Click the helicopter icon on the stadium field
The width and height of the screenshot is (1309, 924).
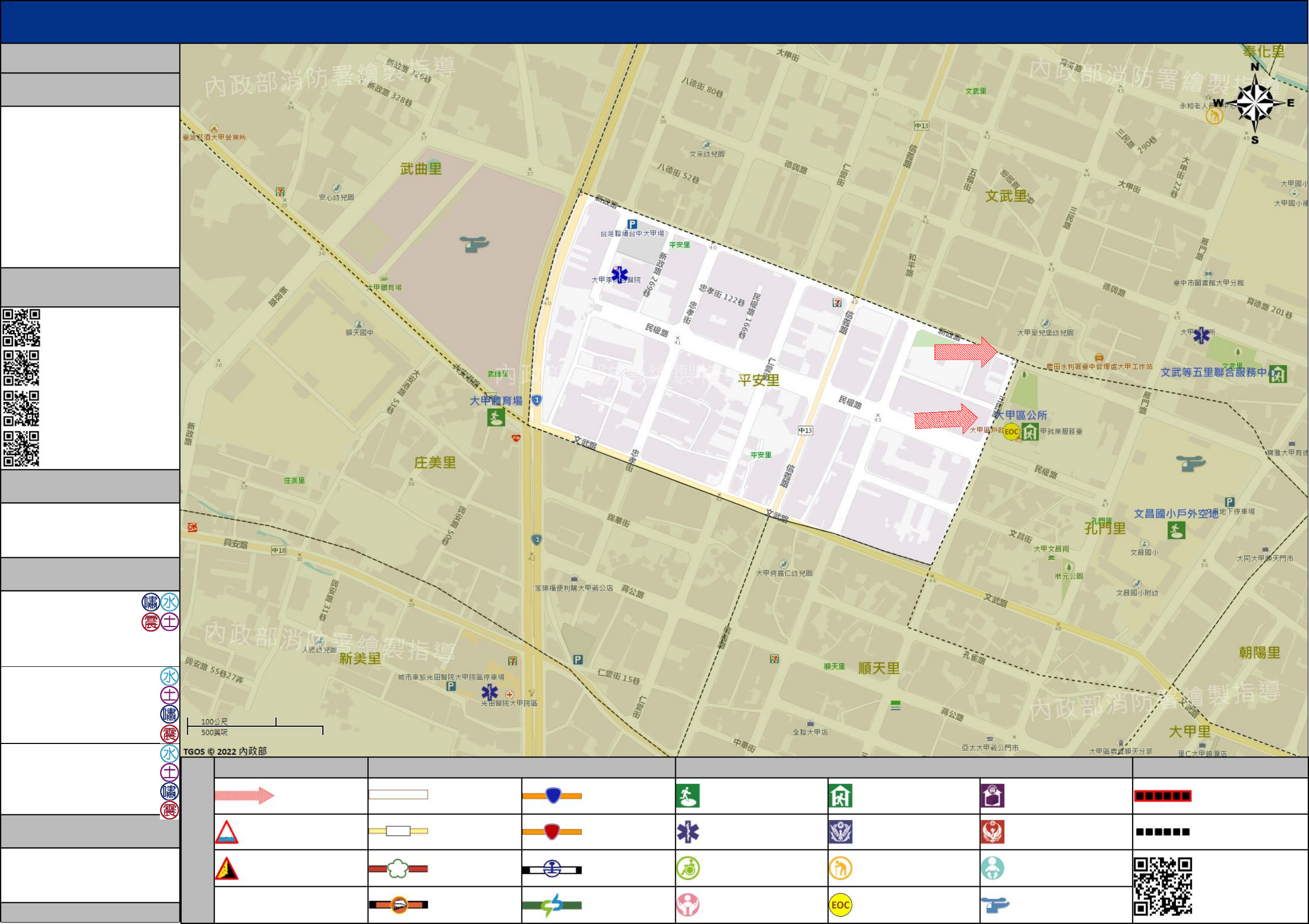[474, 244]
